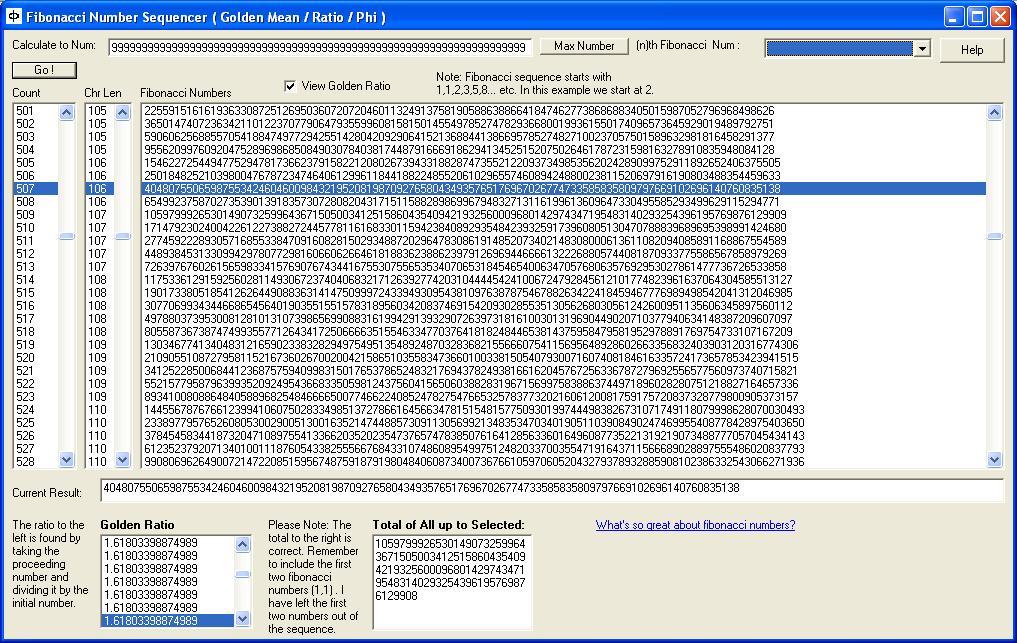1017x643 pixels.
Task: Click the Calculate to Num input field
Action: click(x=319, y=47)
